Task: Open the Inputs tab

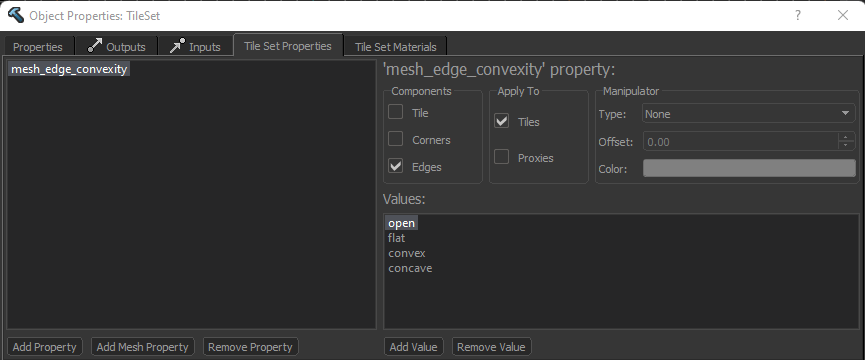Action: (195, 47)
